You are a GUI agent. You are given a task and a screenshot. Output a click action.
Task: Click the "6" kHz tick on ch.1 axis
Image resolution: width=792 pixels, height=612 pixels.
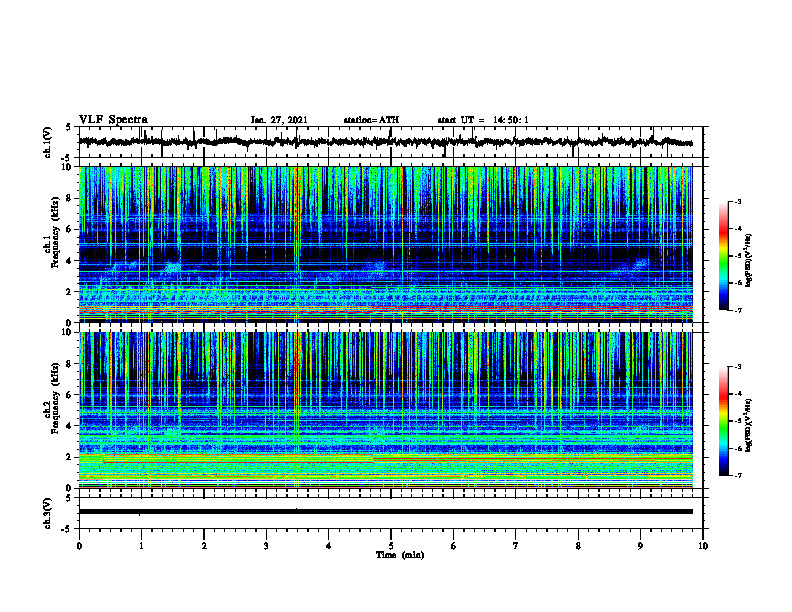(70, 230)
